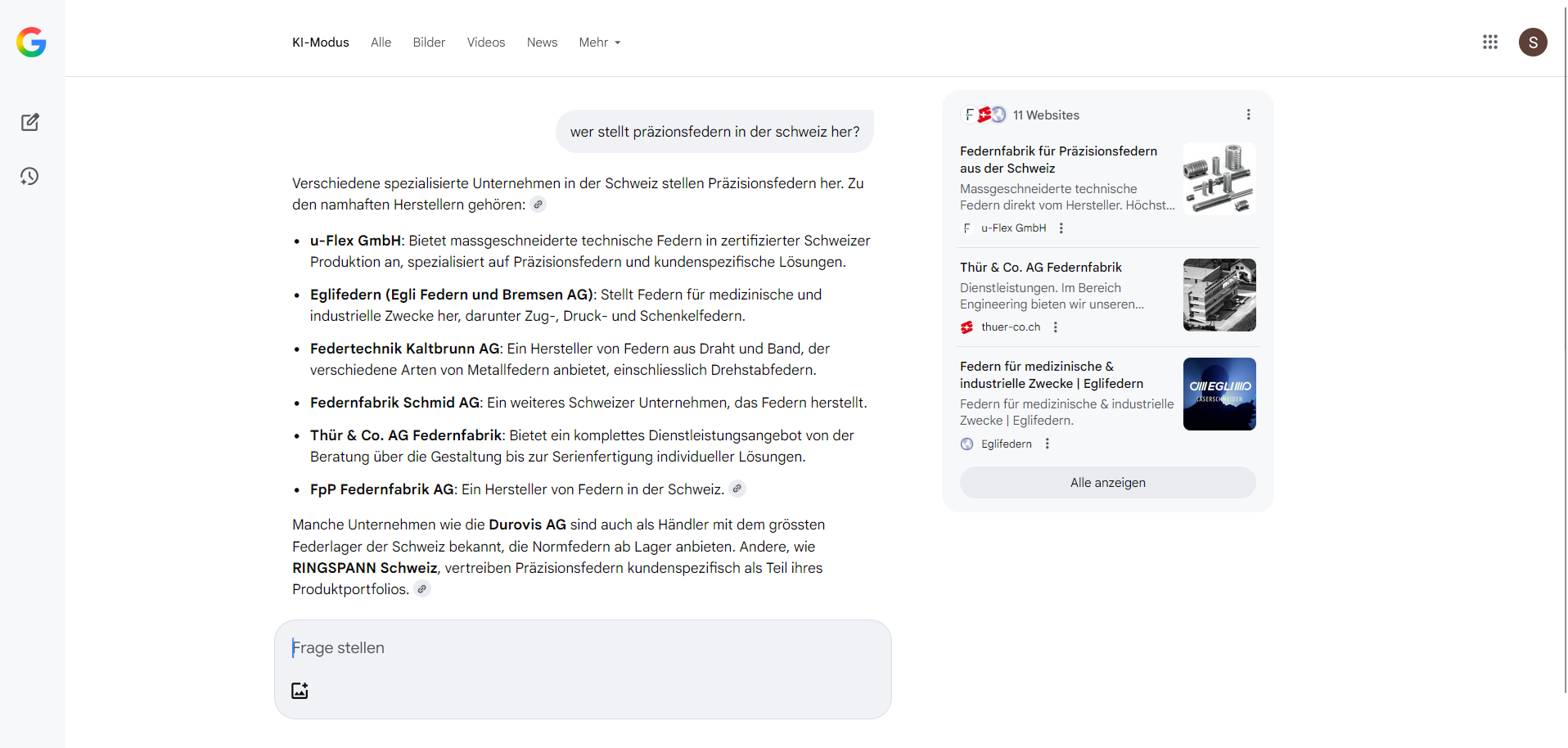Click the user query bubble 'wer stellt präzionsfedern...'
Viewport: 1568px width, 748px height.
click(x=714, y=132)
